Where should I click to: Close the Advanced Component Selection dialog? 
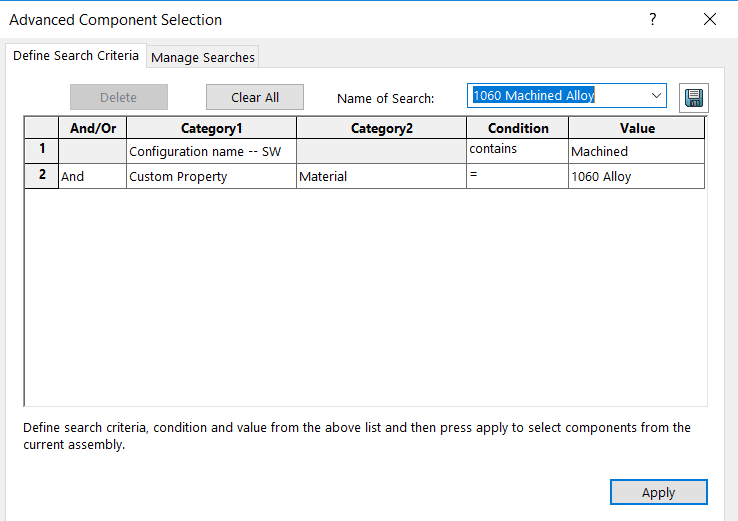point(710,20)
